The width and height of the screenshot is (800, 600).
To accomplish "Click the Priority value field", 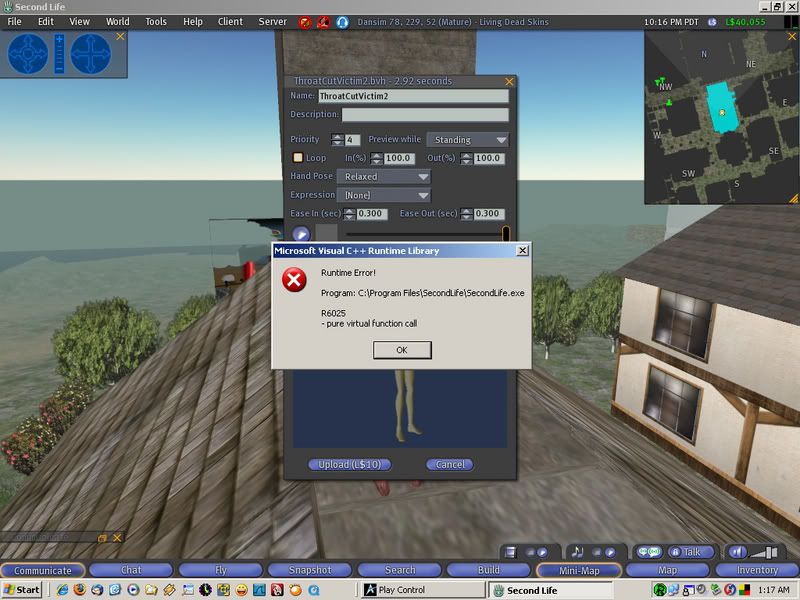I will coord(353,140).
